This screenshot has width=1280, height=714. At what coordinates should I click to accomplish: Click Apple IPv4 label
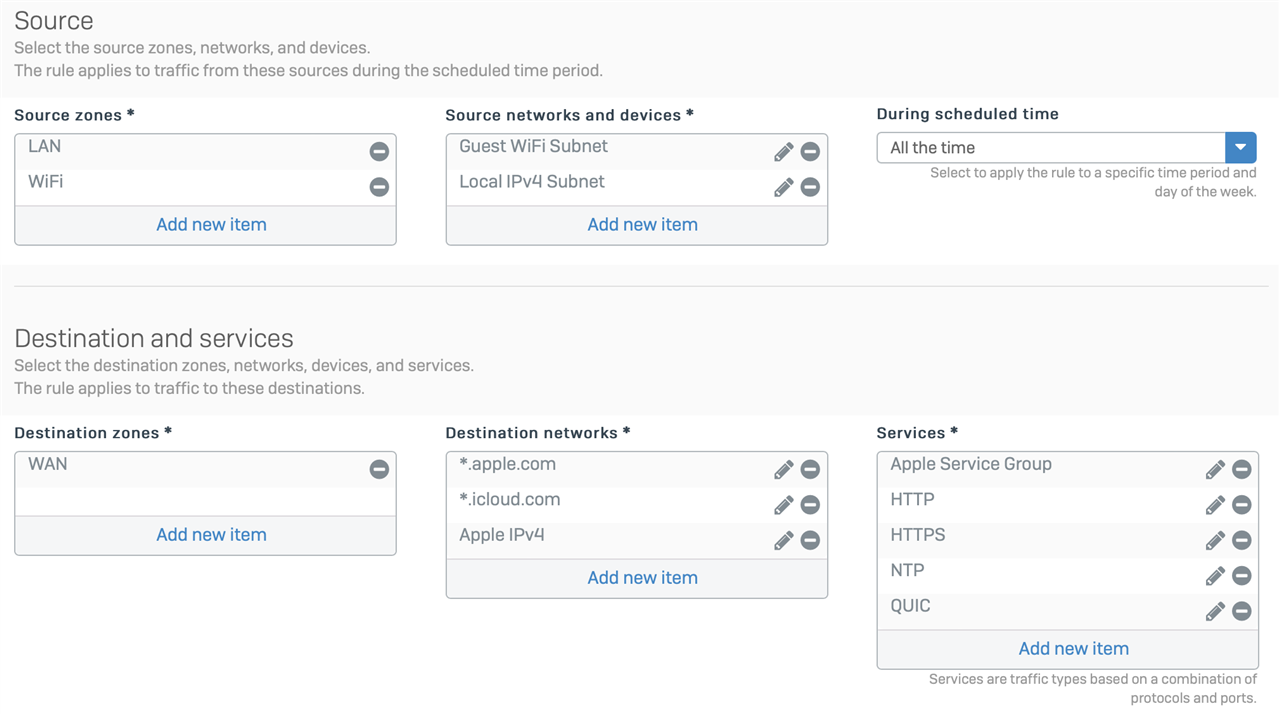click(x=501, y=535)
